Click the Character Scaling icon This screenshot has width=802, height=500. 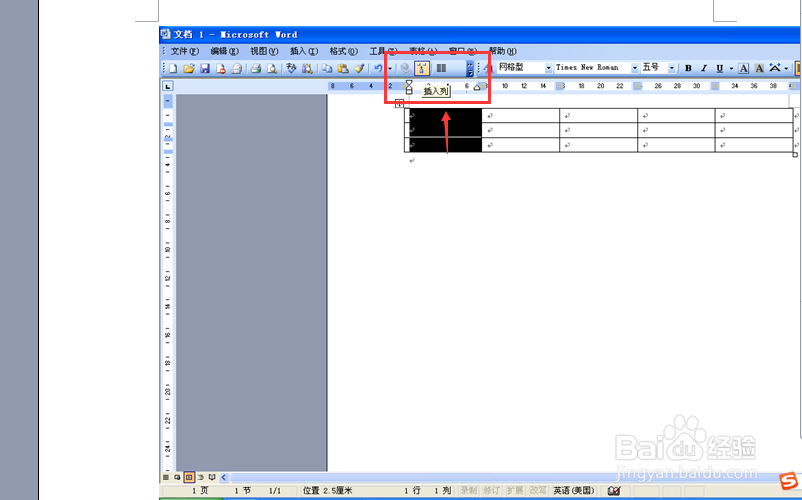click(775, 68)
